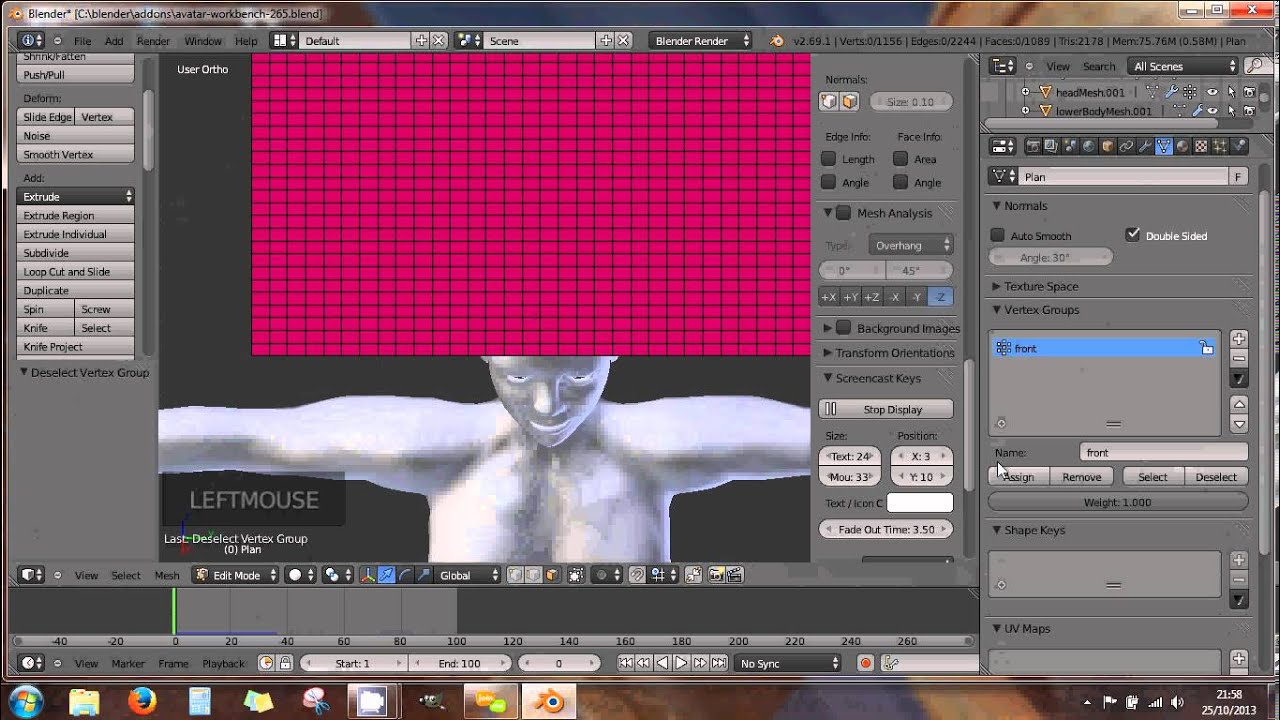This screenshot has height=720, width=1280.
Task: Enable the Auto Smooth checkbox
Action: (997, 235)
